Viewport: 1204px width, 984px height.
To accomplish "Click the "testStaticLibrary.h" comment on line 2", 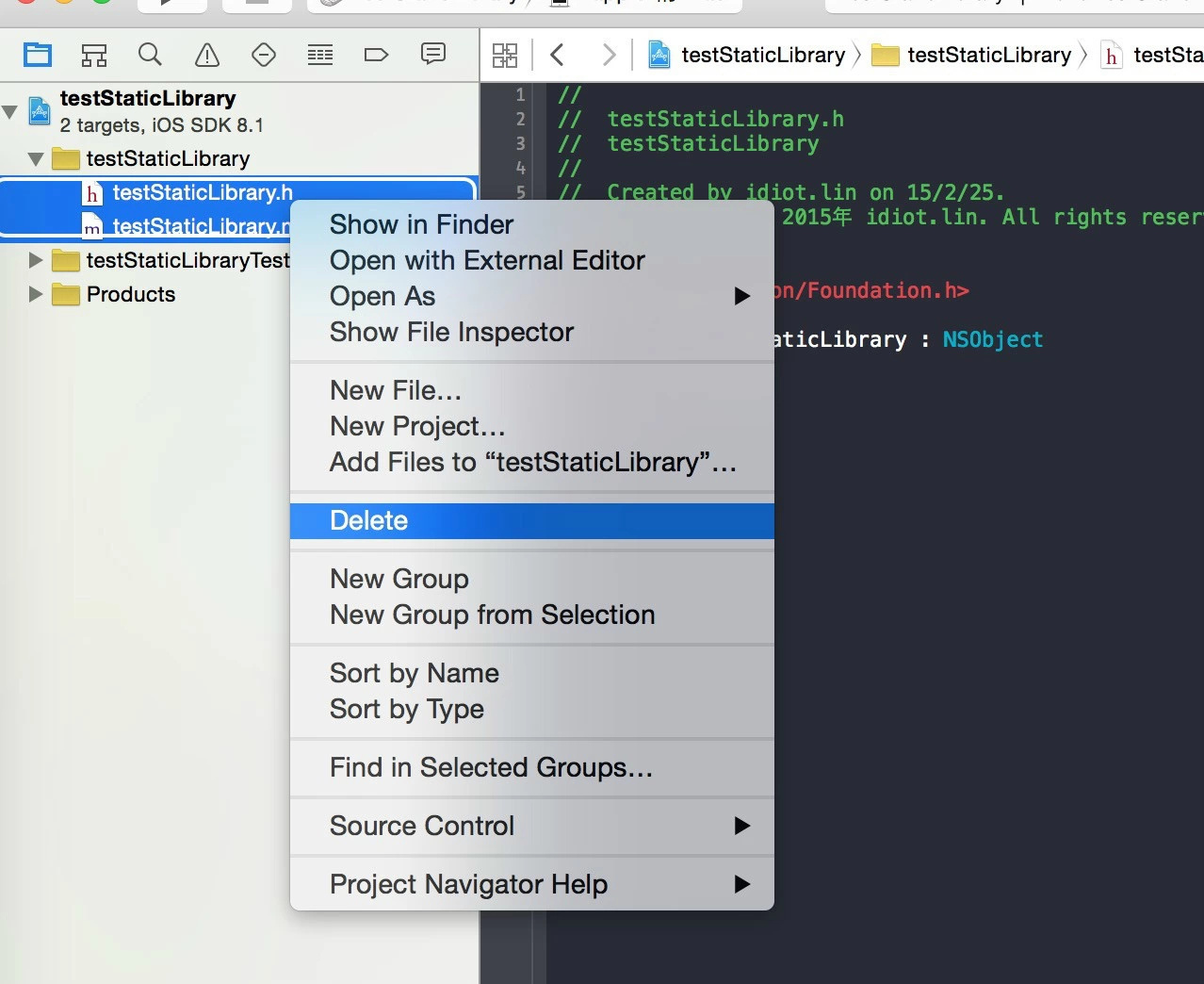I will [x=725, y=119].
